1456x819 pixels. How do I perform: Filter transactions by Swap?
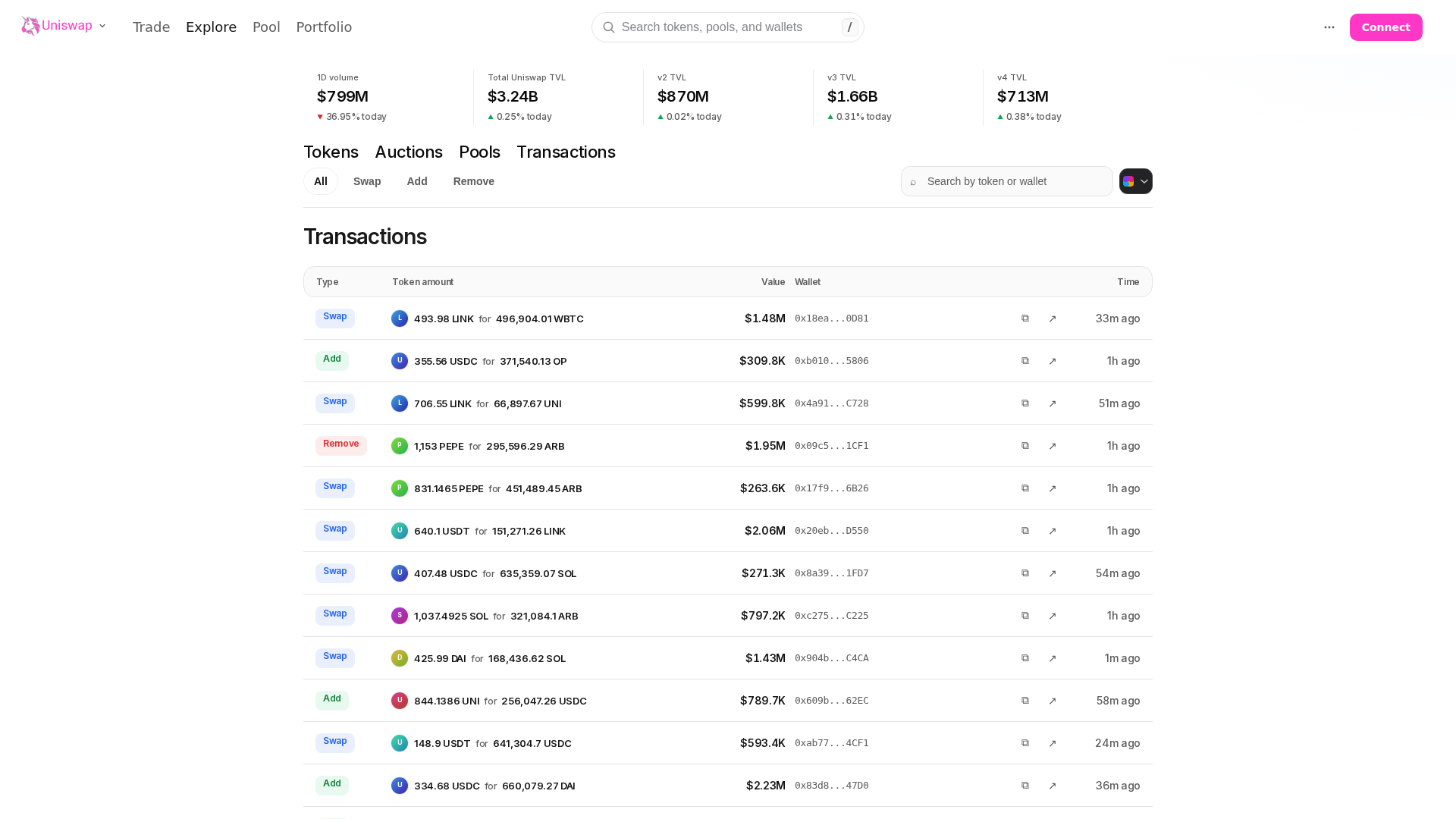pos(367,181)
